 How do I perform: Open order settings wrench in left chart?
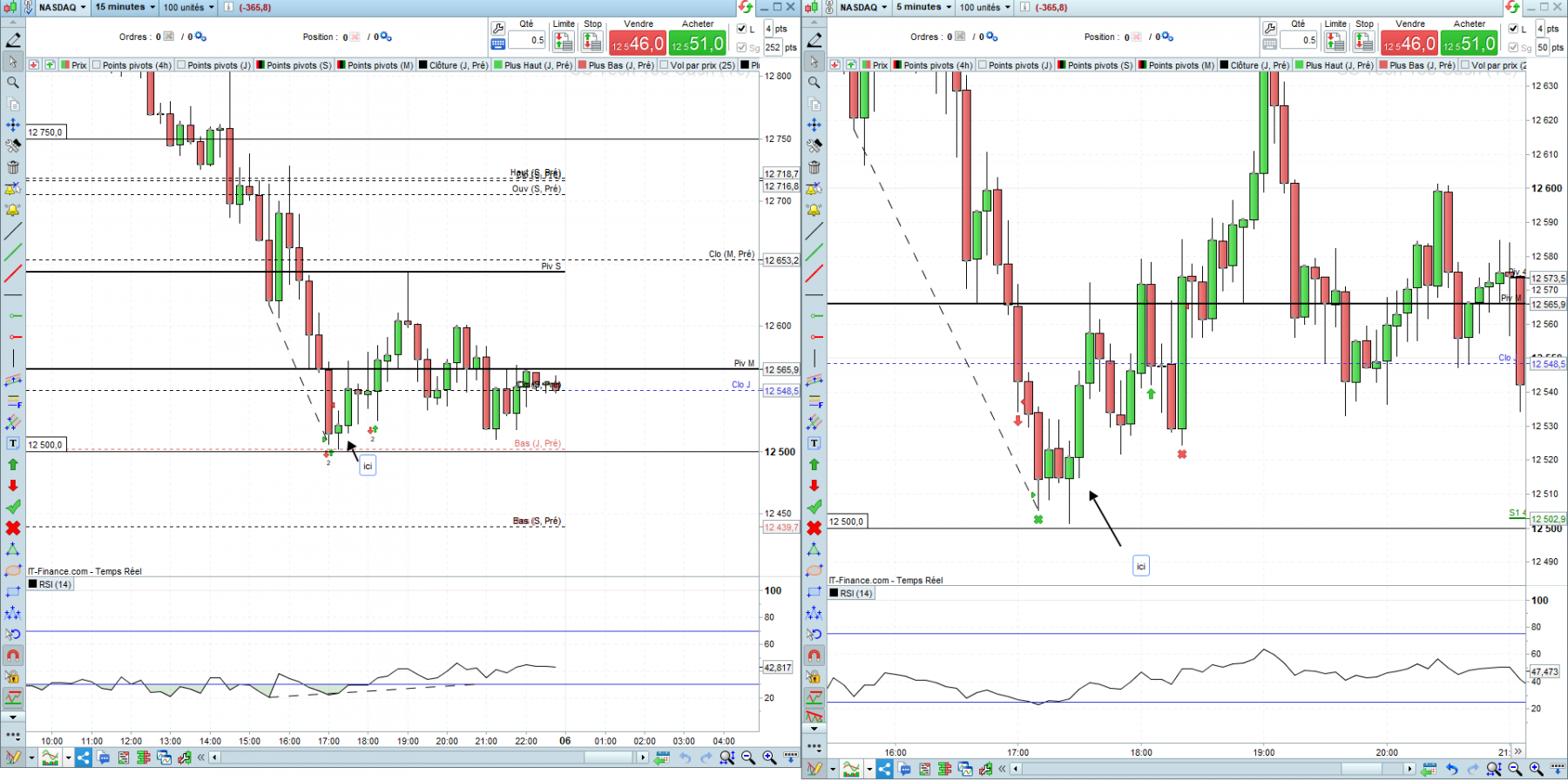498,28
